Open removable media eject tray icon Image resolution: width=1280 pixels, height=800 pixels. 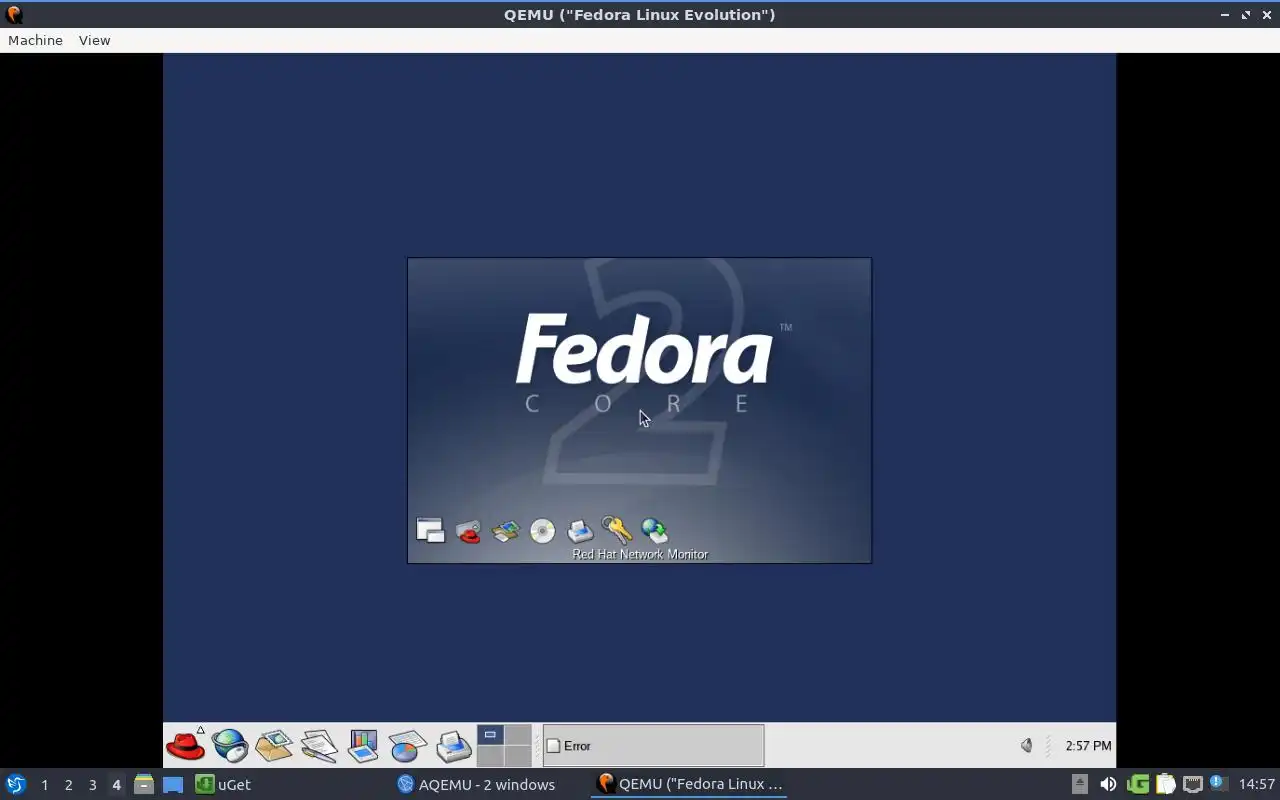coord(1080,784)
